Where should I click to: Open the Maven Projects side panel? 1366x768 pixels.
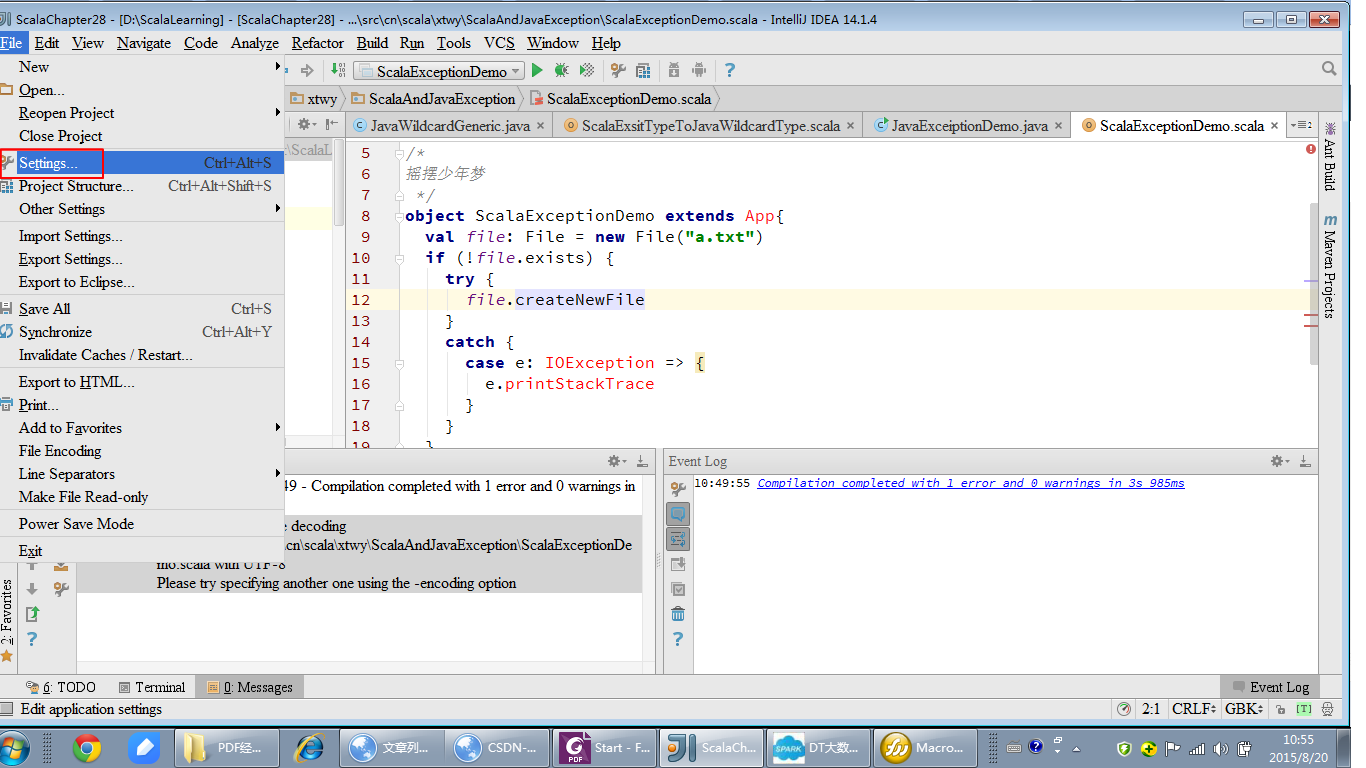[x=1330, y=266]
